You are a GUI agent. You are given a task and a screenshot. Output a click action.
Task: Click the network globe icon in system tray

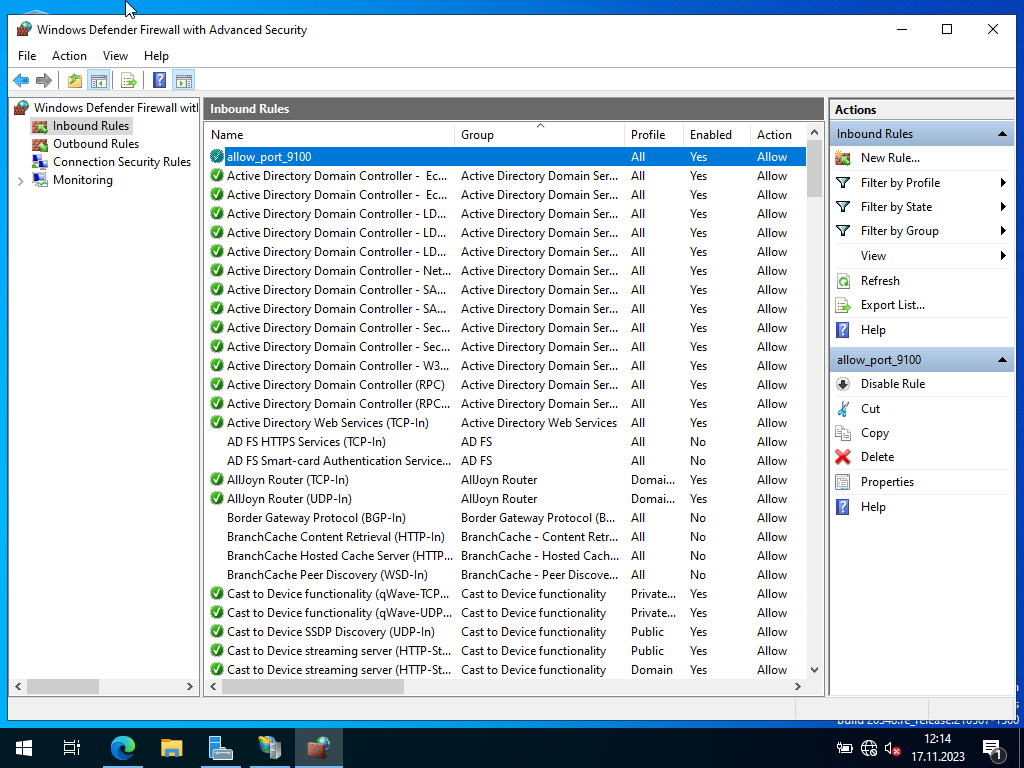[869, 748]
